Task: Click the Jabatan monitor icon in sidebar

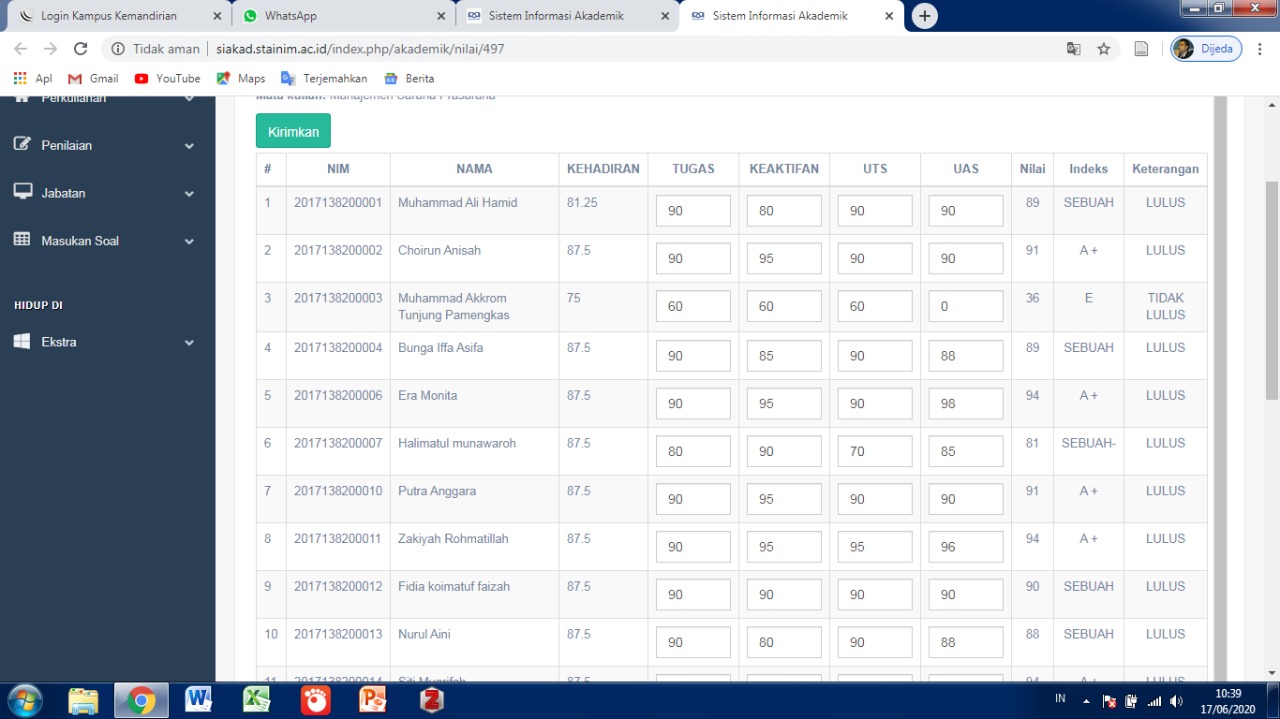Action: click(x=22, y=192)
